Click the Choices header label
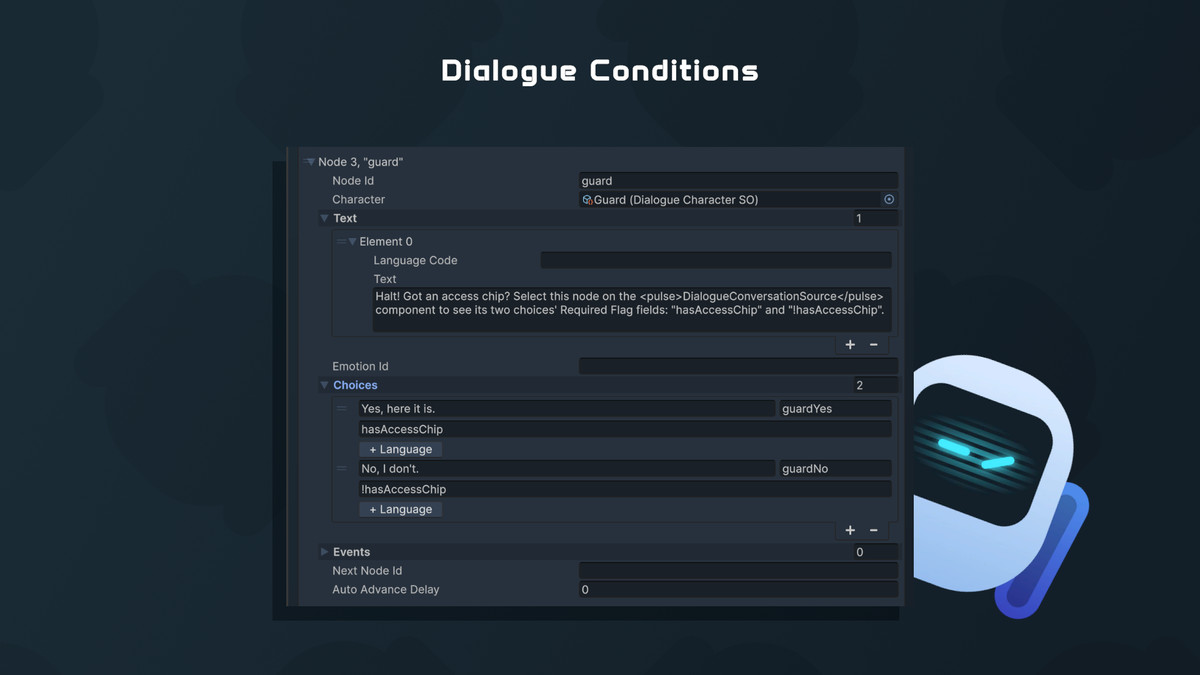Viewport: 1200px width, 675px height. tap(355, 385)
